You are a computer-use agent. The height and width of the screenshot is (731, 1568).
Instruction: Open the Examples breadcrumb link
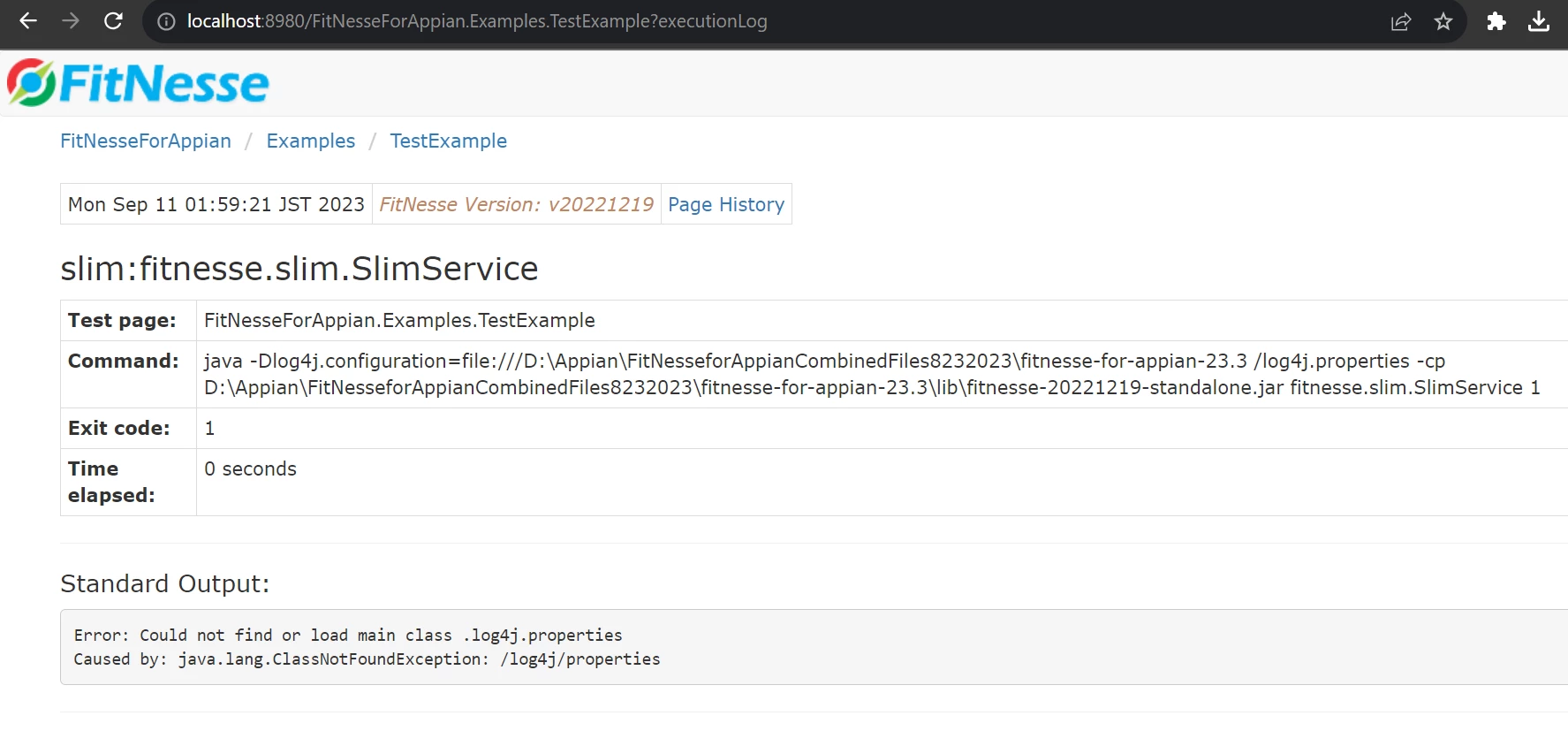pyautogui.click(x=311, y=141)
